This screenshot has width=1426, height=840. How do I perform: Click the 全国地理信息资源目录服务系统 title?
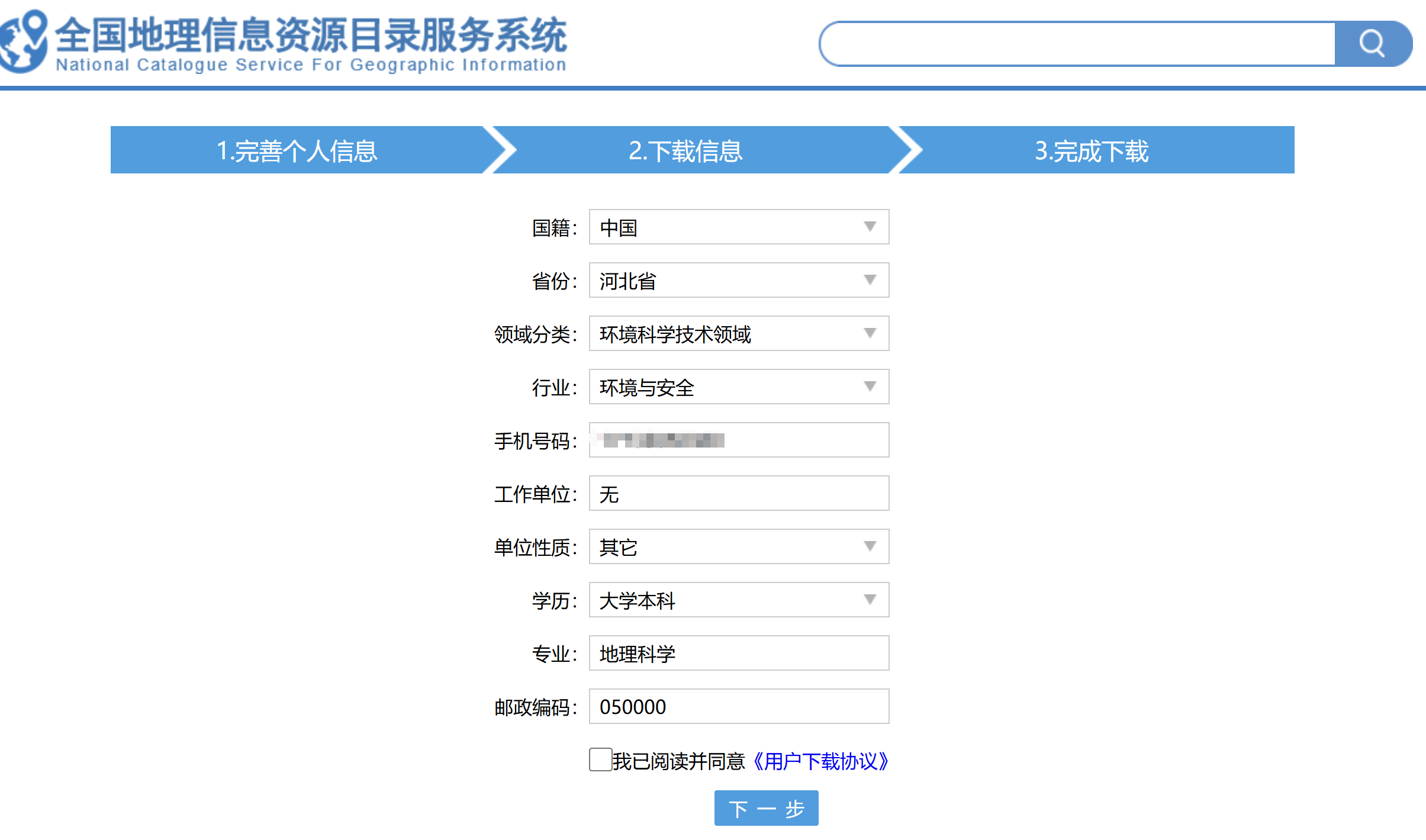pyautogui.click(x=311, y=36)
